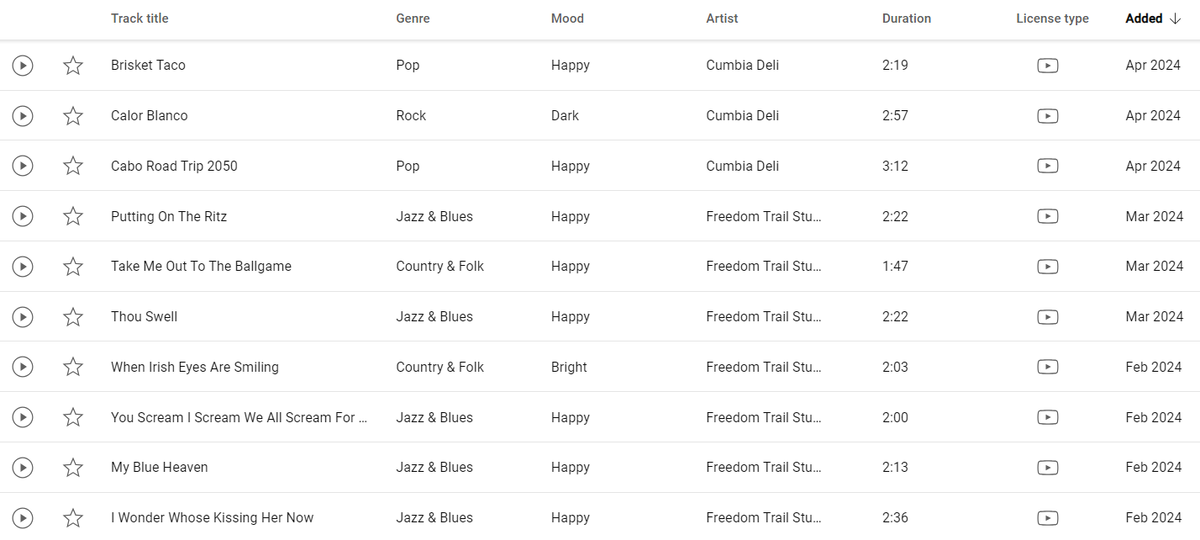Star the Cabo Road Trip 2050 track
This screenshot has height=540, width=1200.
click(x=73, y=166)
